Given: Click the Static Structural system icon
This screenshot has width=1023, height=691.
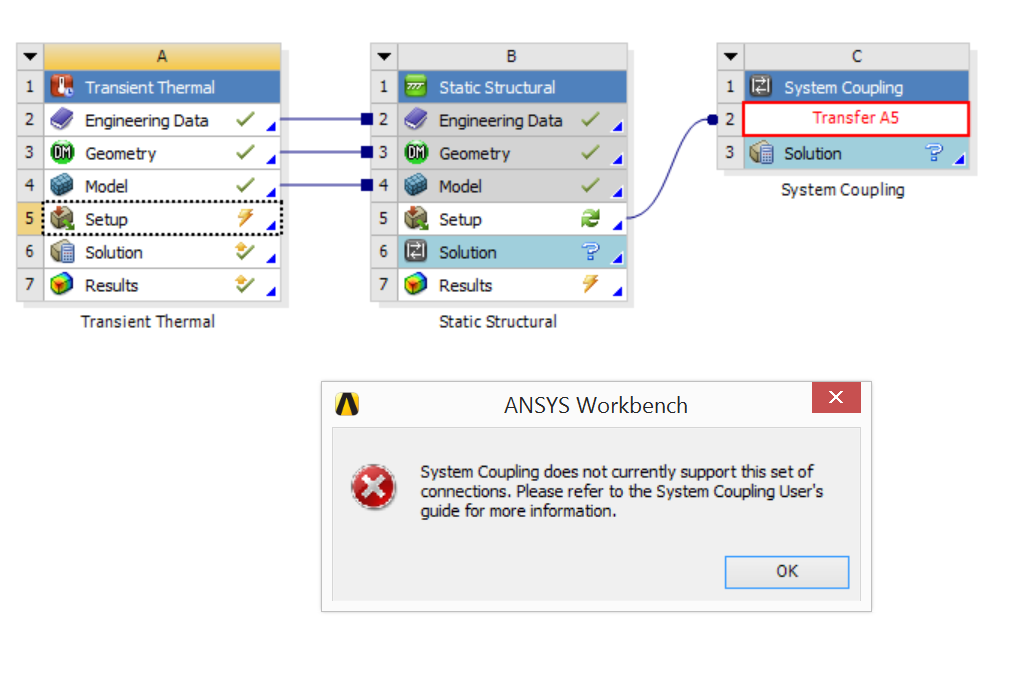Looking at the screenshot, I should 416,87.
